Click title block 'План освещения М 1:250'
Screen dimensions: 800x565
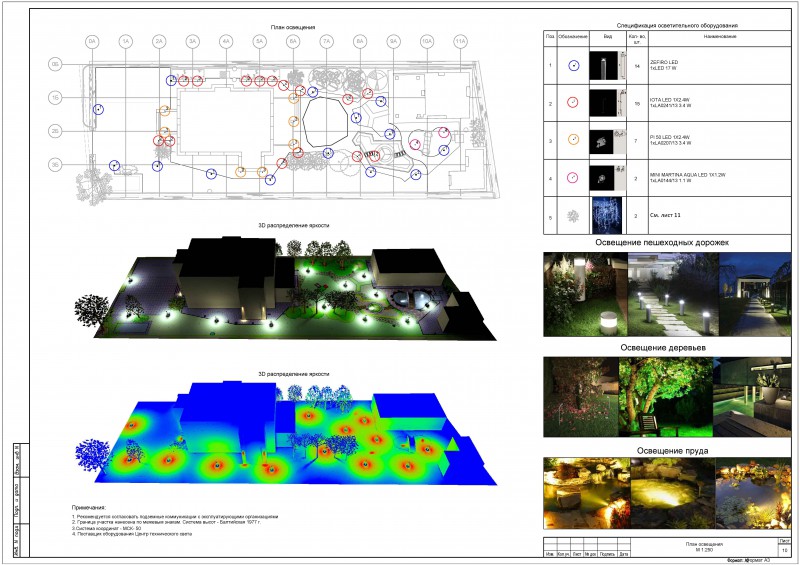(x=704, y=547)
